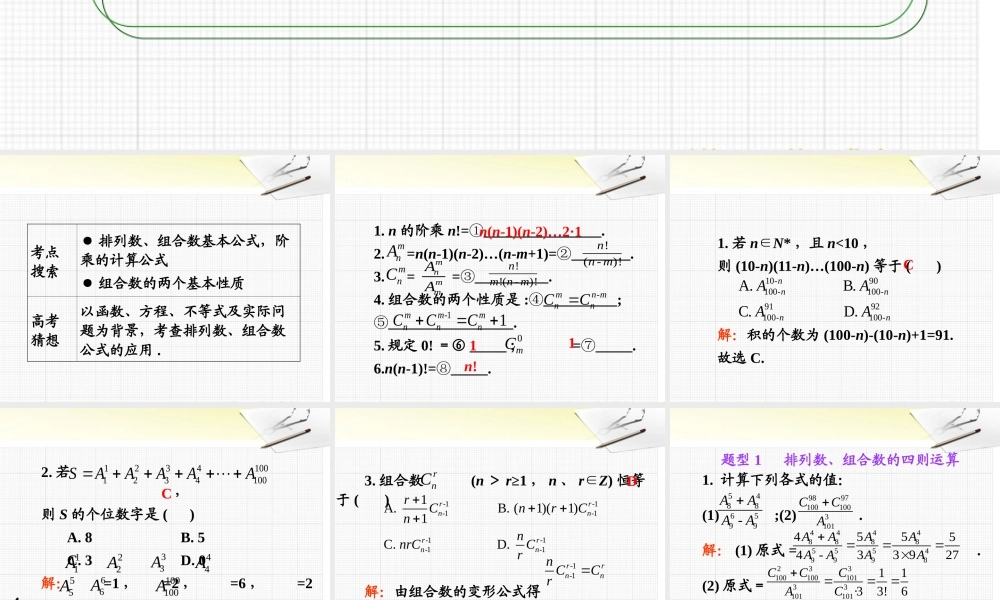Click the text 故选 C.

click(x=740, y=358)
